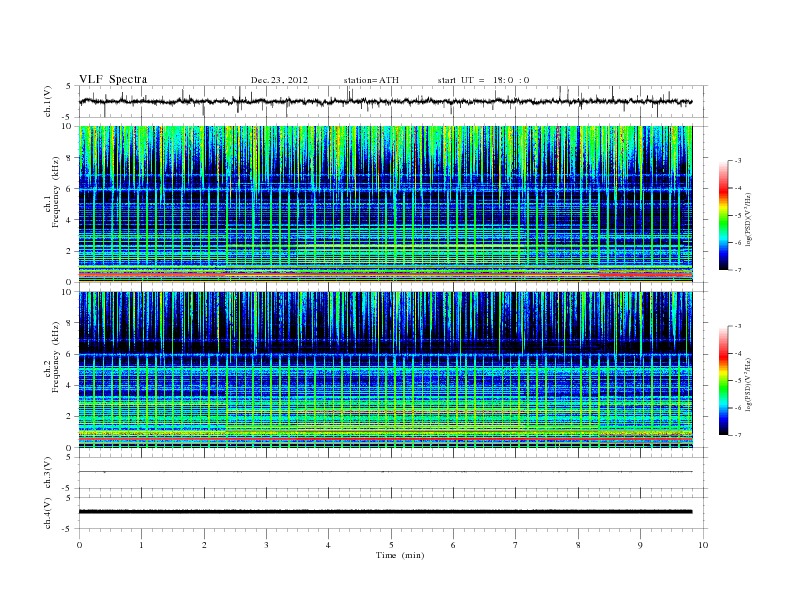Click the flat ch.3 voltage trace
The width and height of the screenshot is (792, 612).
click(385, 472)
